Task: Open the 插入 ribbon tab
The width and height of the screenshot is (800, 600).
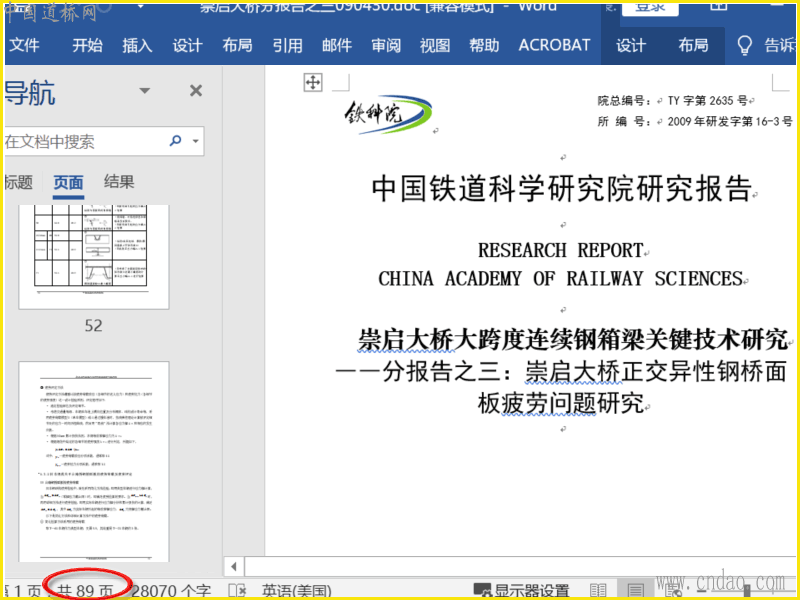Action: click(x=137, y=45)
